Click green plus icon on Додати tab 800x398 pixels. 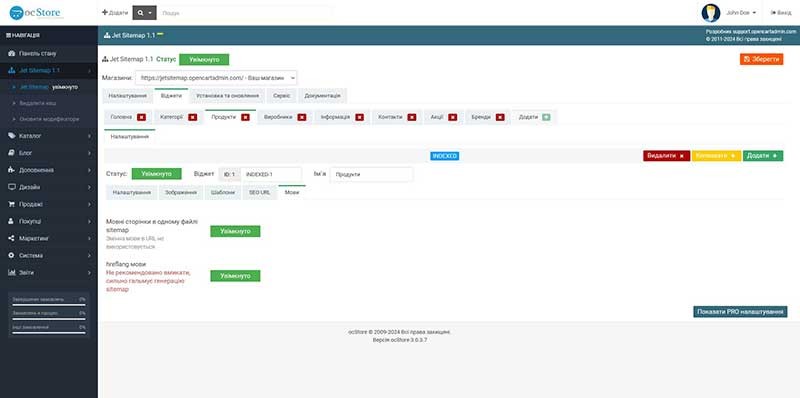pos(546,117)
